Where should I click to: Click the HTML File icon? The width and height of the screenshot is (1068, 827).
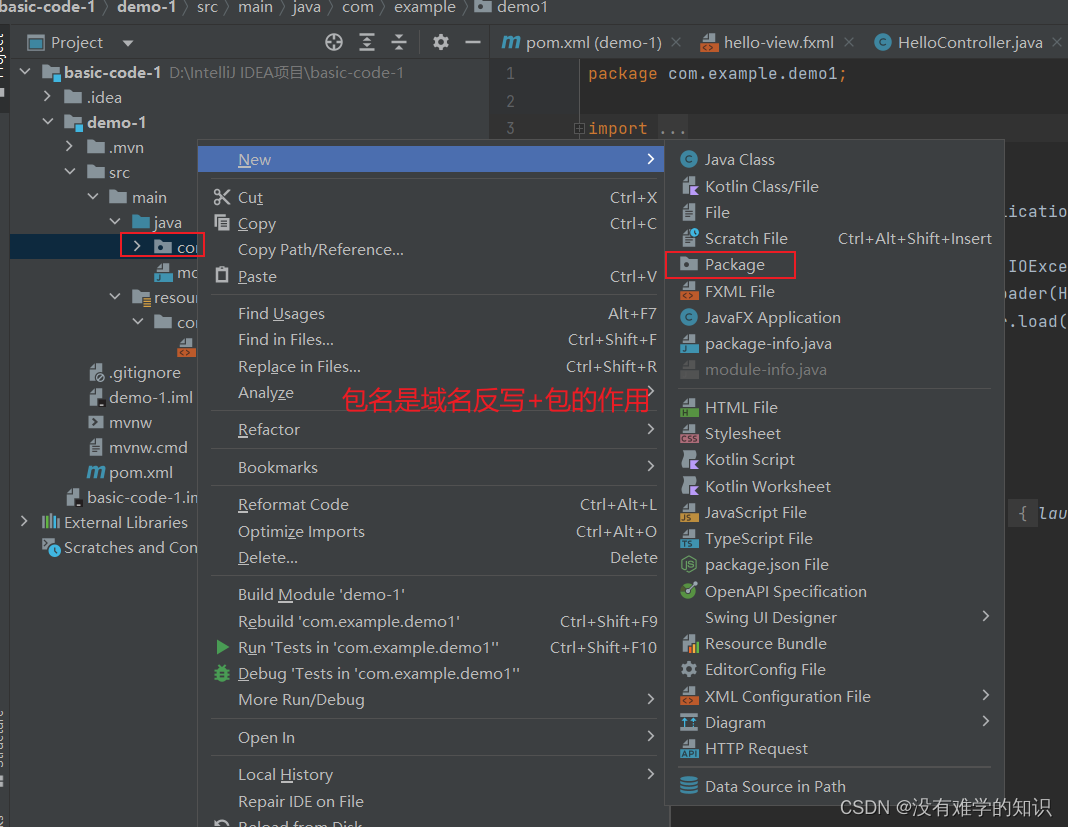(689, 407)
